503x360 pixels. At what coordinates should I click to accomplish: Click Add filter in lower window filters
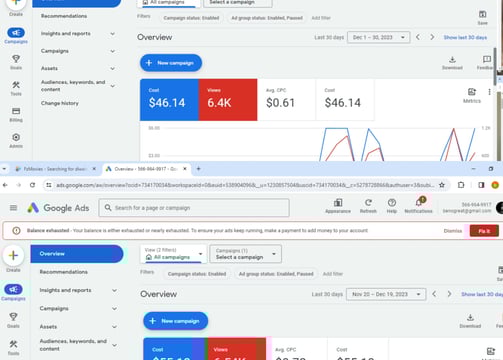pos(333,274)
